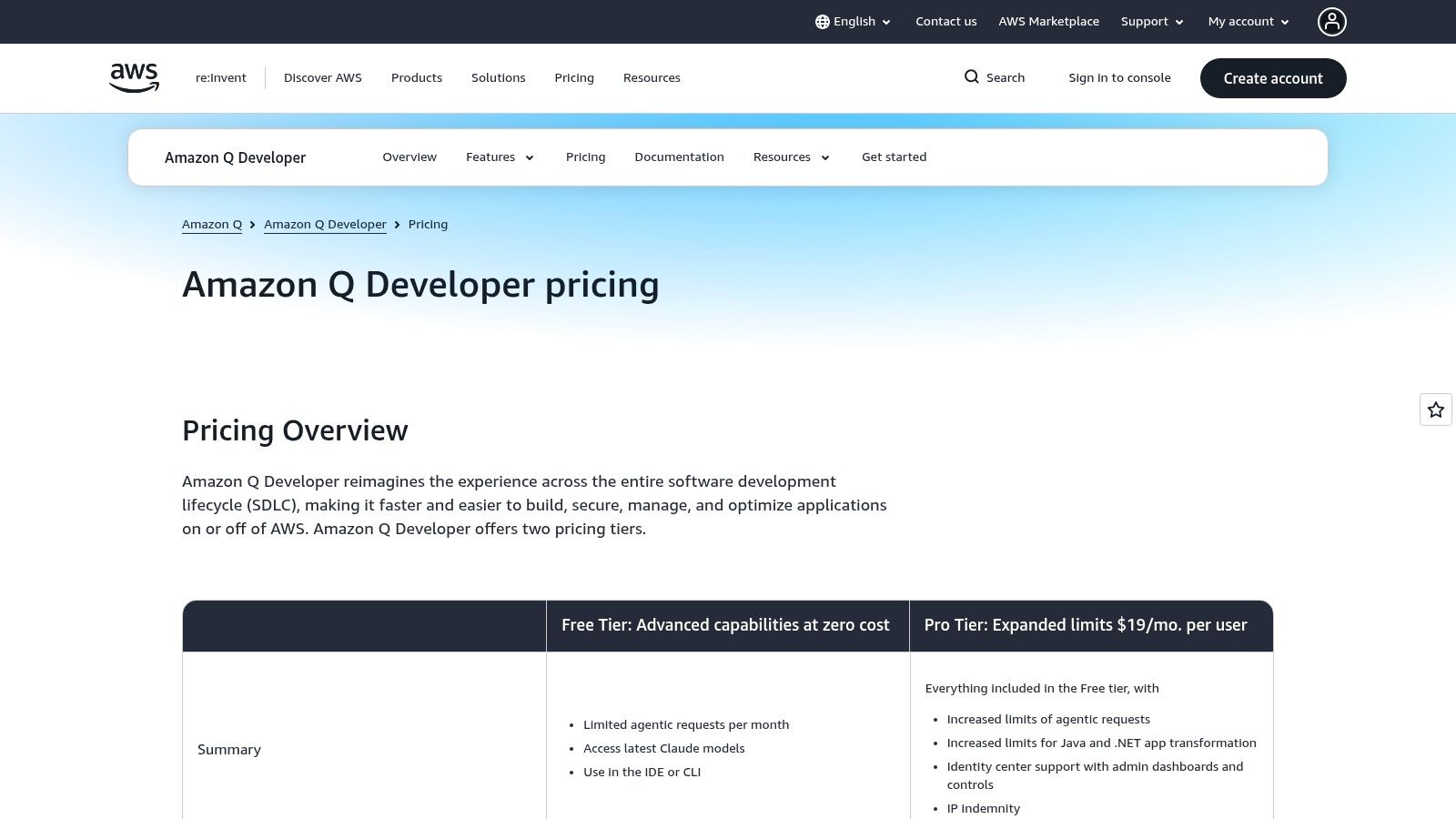Click the search magnifier icon
The height and width of the screenshot is (819, 1456).
972,77
